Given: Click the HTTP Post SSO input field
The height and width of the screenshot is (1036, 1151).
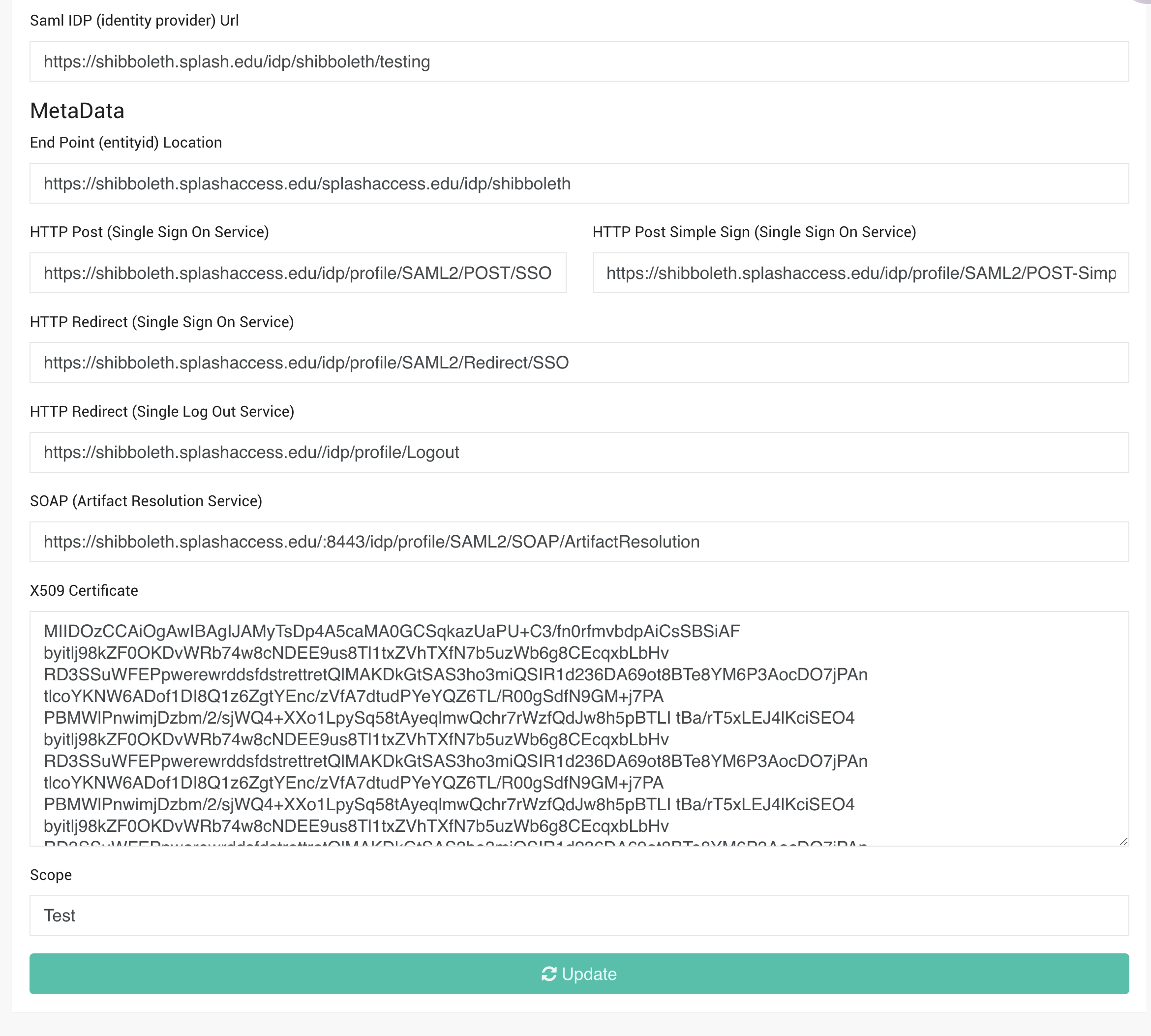Looking at the screenshot, I should pos(298,273).
